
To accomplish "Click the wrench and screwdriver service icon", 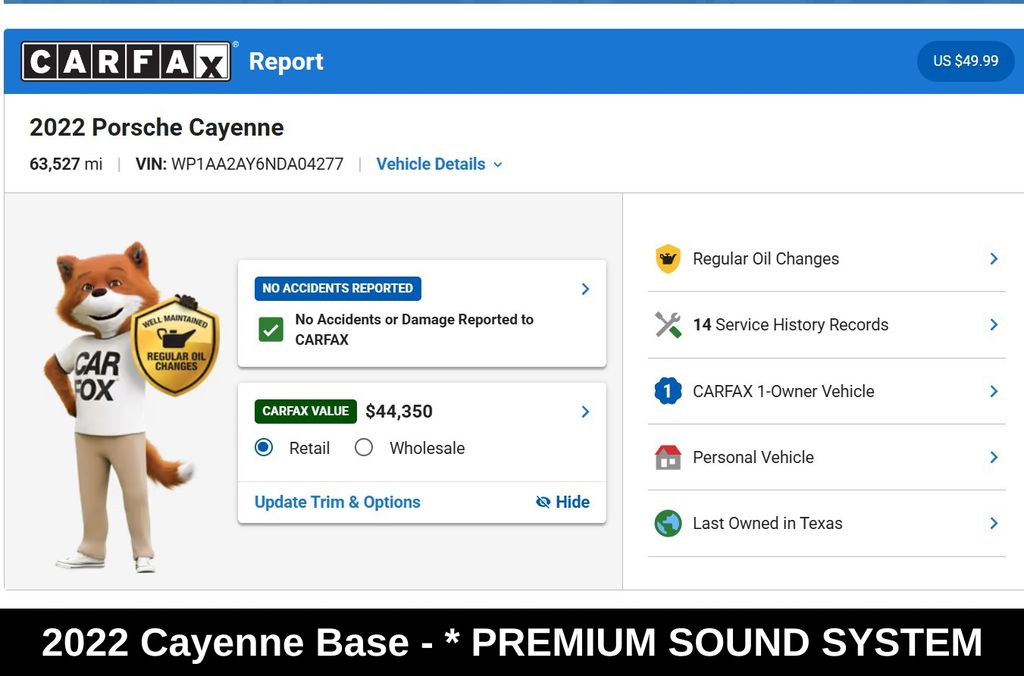I will point(667,325).
